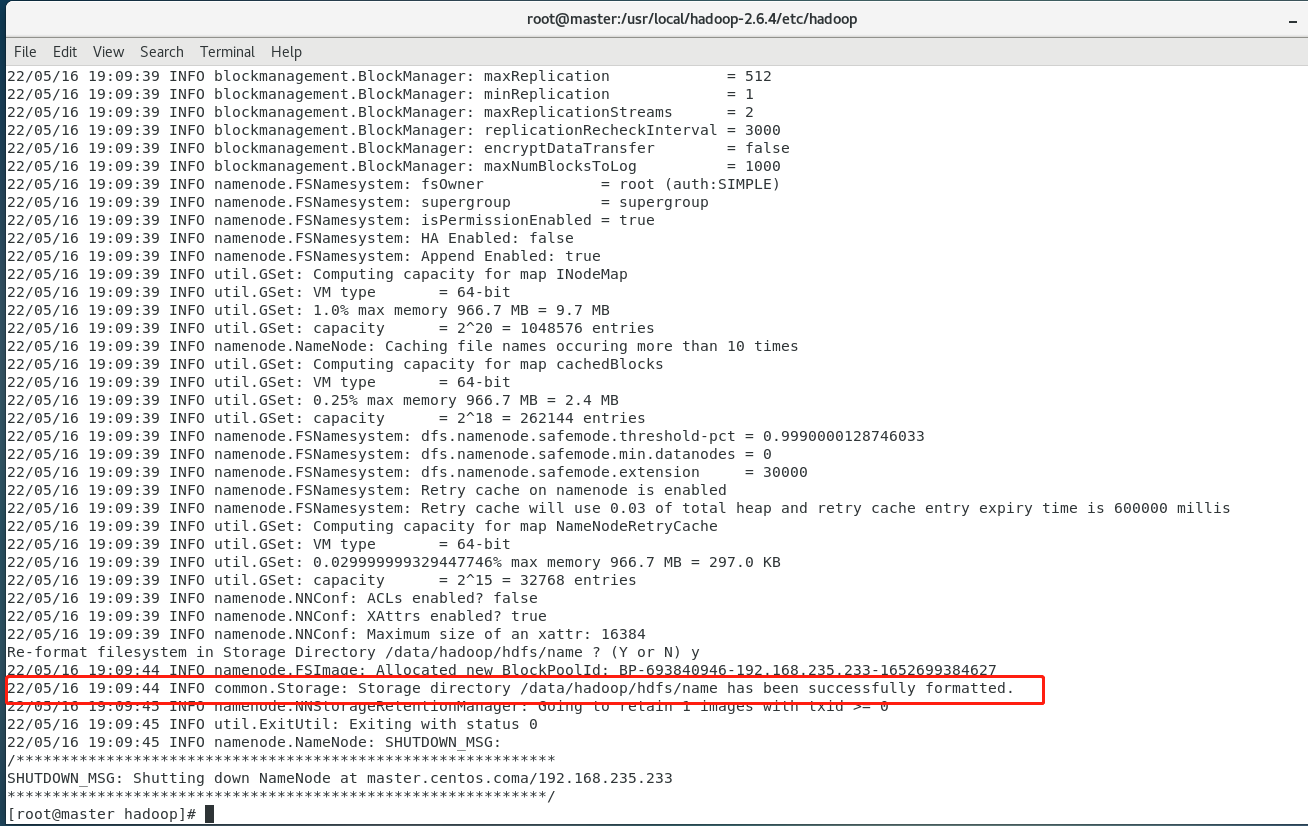Screen dimensions: 1308x826
Task: Click the 'Going to retain 1 images' line
Action: coord(448,706)
